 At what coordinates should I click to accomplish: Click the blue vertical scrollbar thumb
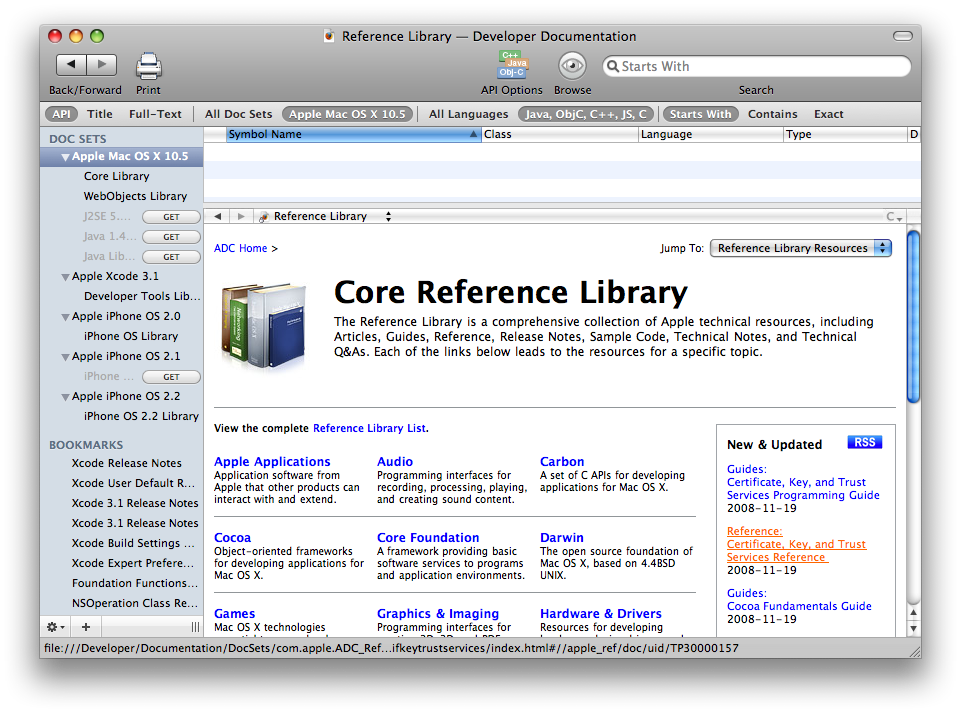coord(913,316)
